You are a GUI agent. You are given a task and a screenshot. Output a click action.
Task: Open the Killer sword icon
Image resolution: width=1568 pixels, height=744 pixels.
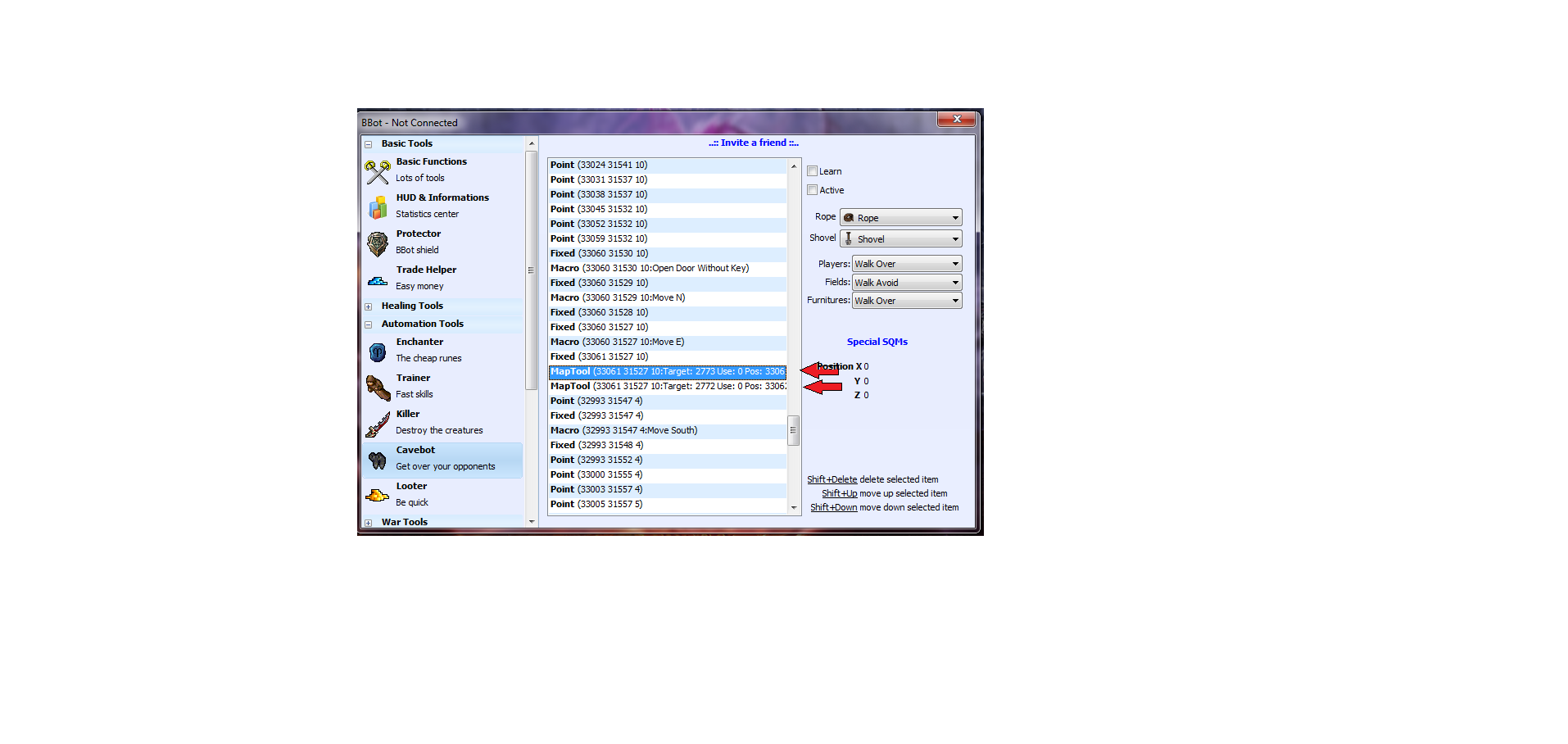(x=378, y=424)
